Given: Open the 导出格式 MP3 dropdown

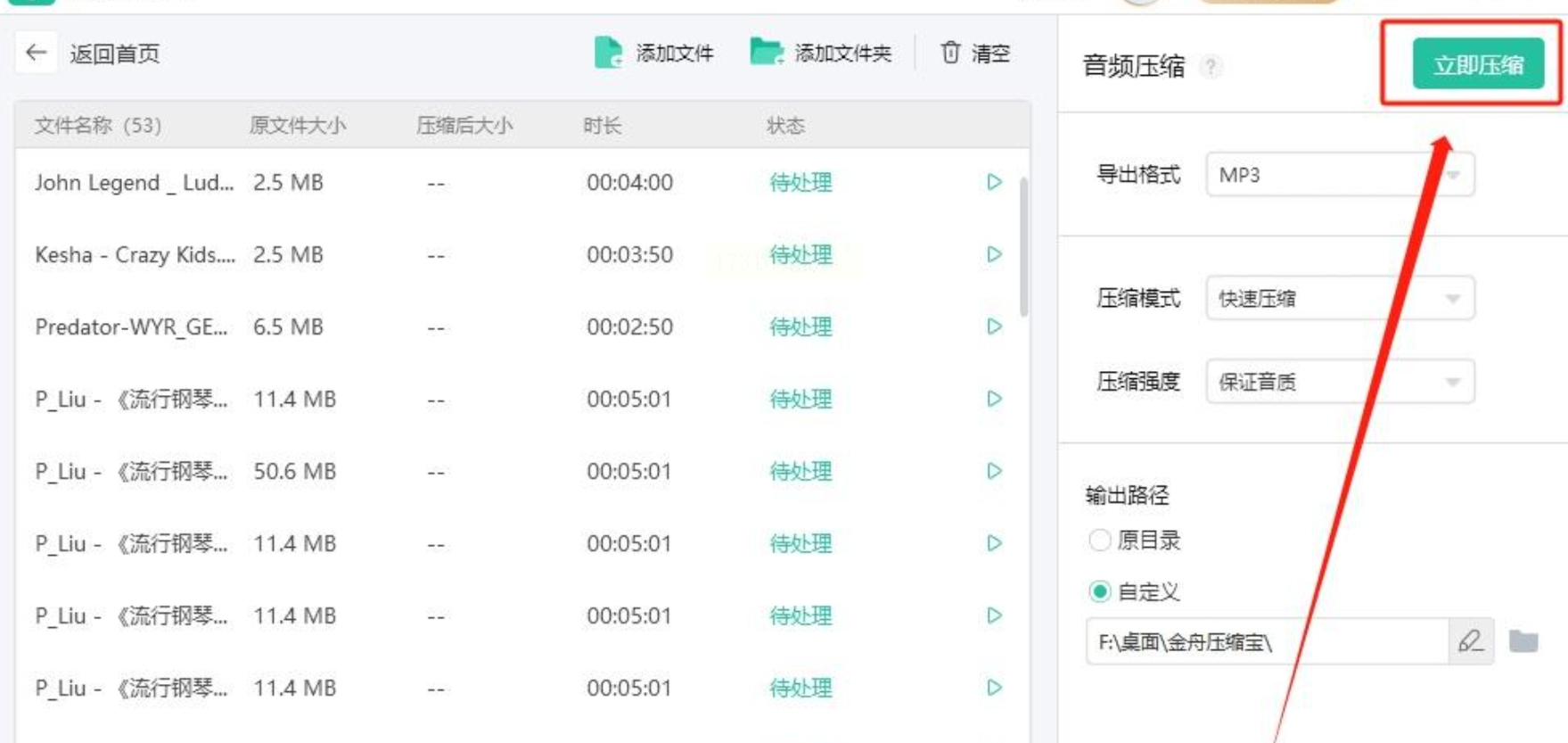Looking at the screenshot, I should (1340, 175).
